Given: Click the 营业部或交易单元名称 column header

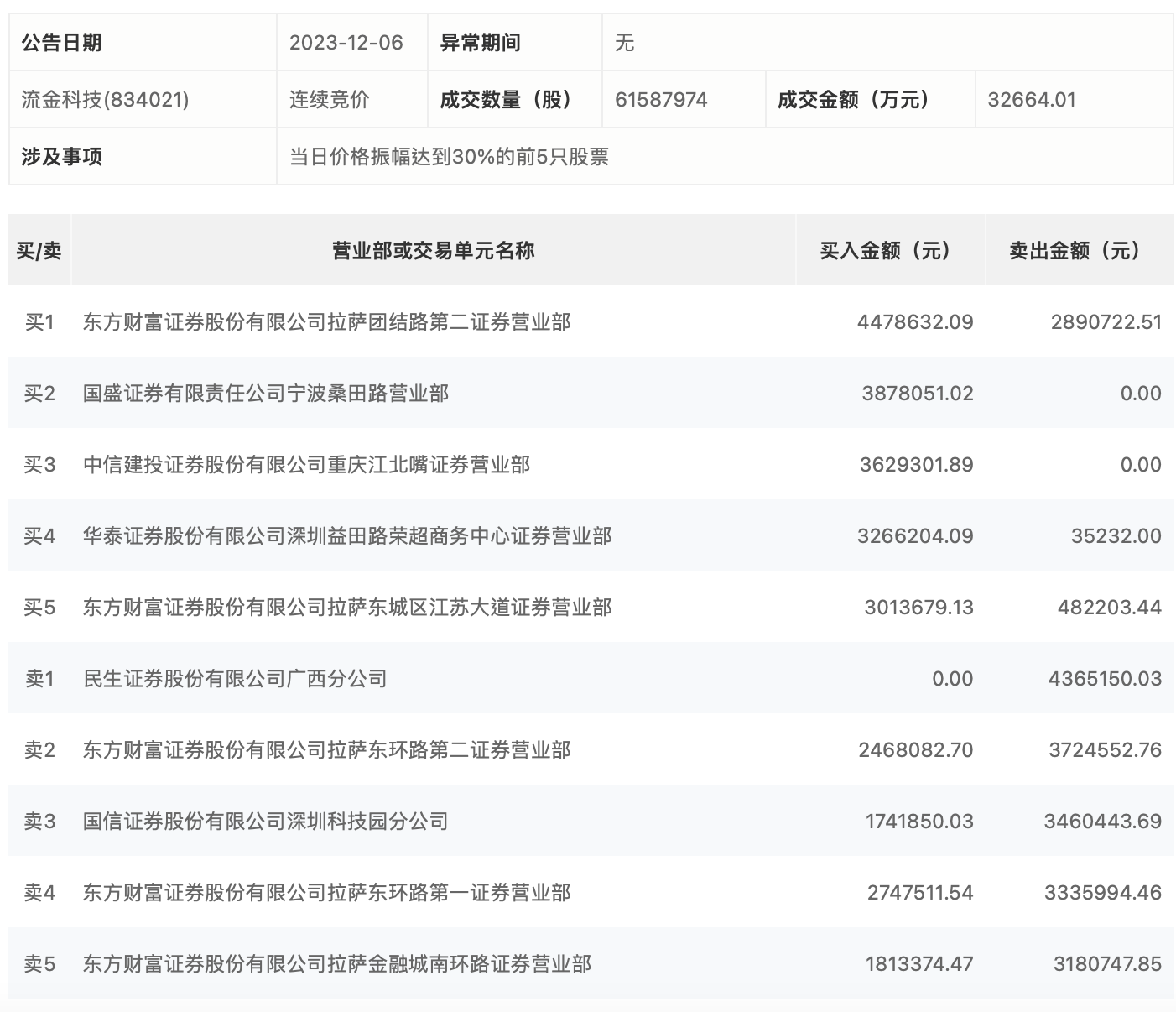Looking at the screenshot, I should [433, 250].
